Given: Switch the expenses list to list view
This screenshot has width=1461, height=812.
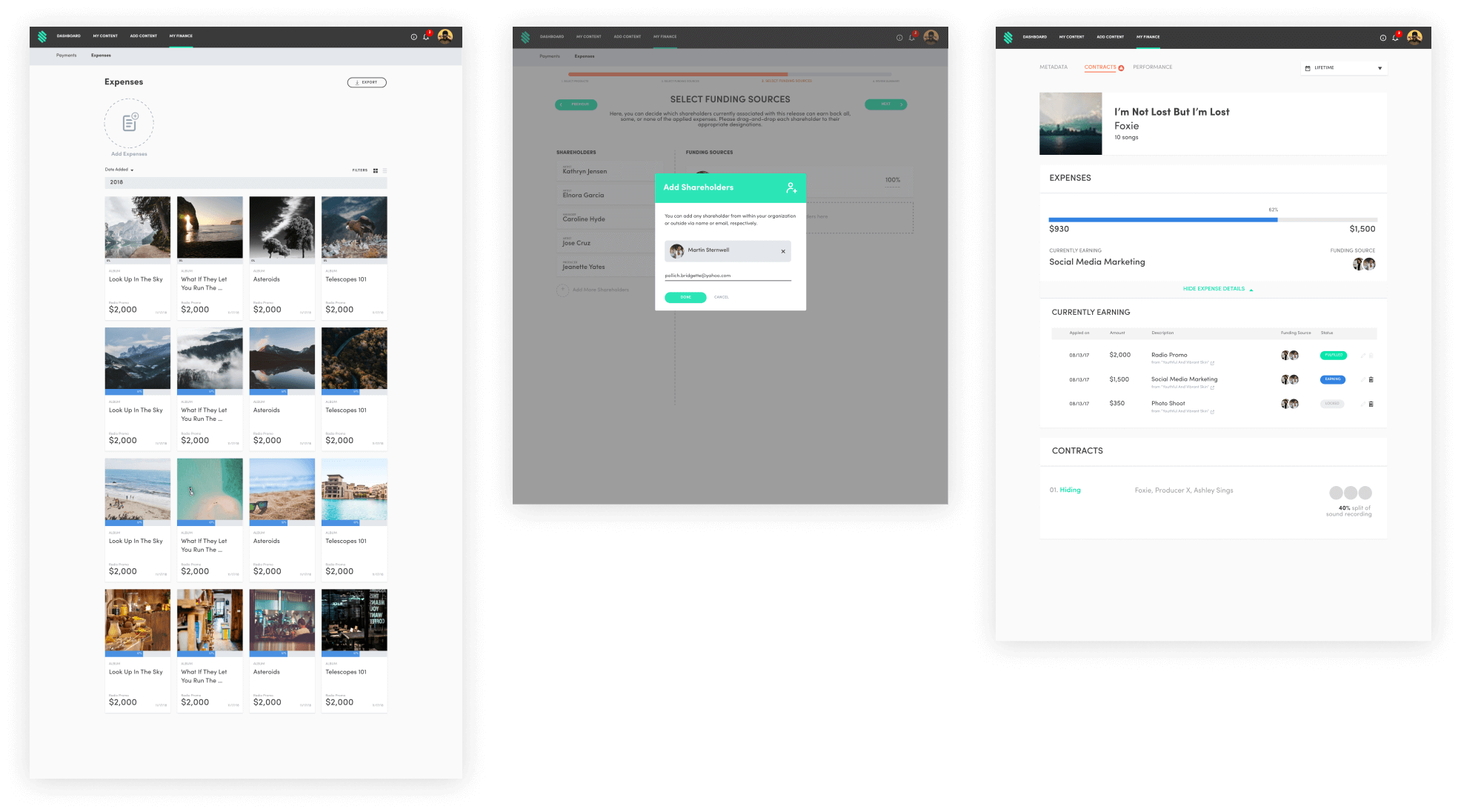Looking at the screenshot, I should [x=385, y=170].
